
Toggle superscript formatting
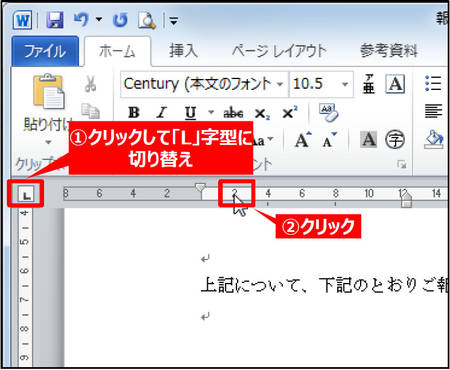tap(290, 113)
